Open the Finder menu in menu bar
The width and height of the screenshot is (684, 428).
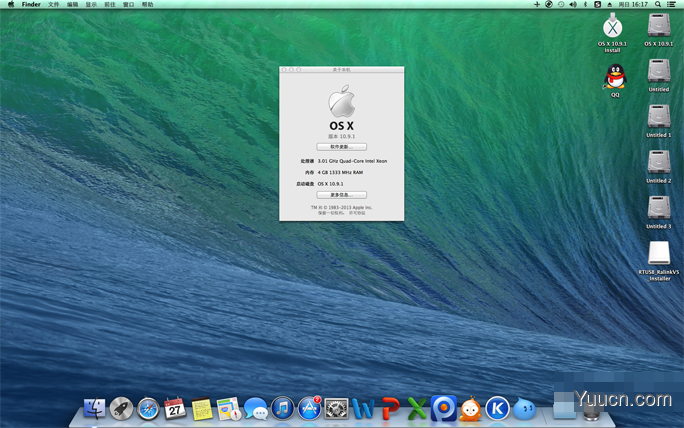pyautogui.click(x=31, y=4)
